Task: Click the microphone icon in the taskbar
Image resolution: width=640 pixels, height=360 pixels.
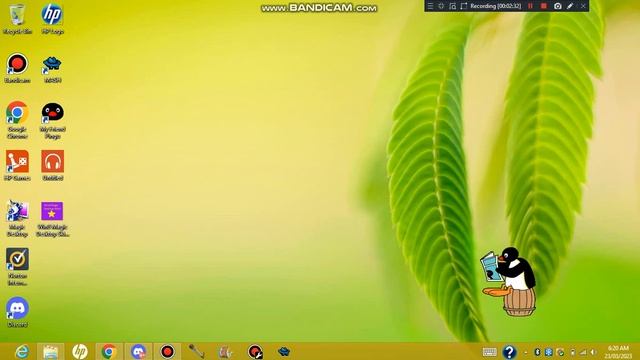Action: tap(196, 351)
